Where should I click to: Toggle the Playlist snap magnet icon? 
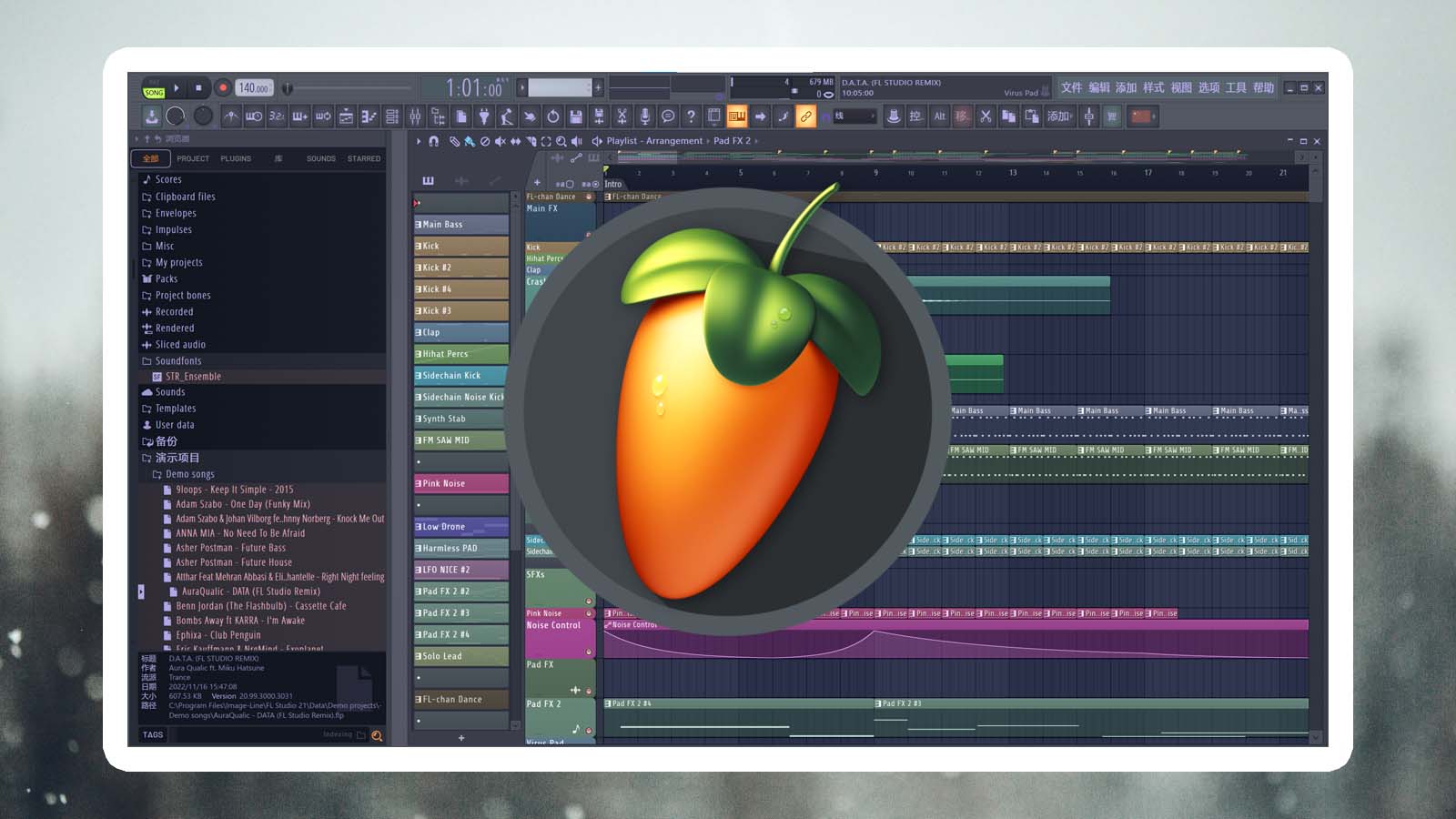(434, 141)
